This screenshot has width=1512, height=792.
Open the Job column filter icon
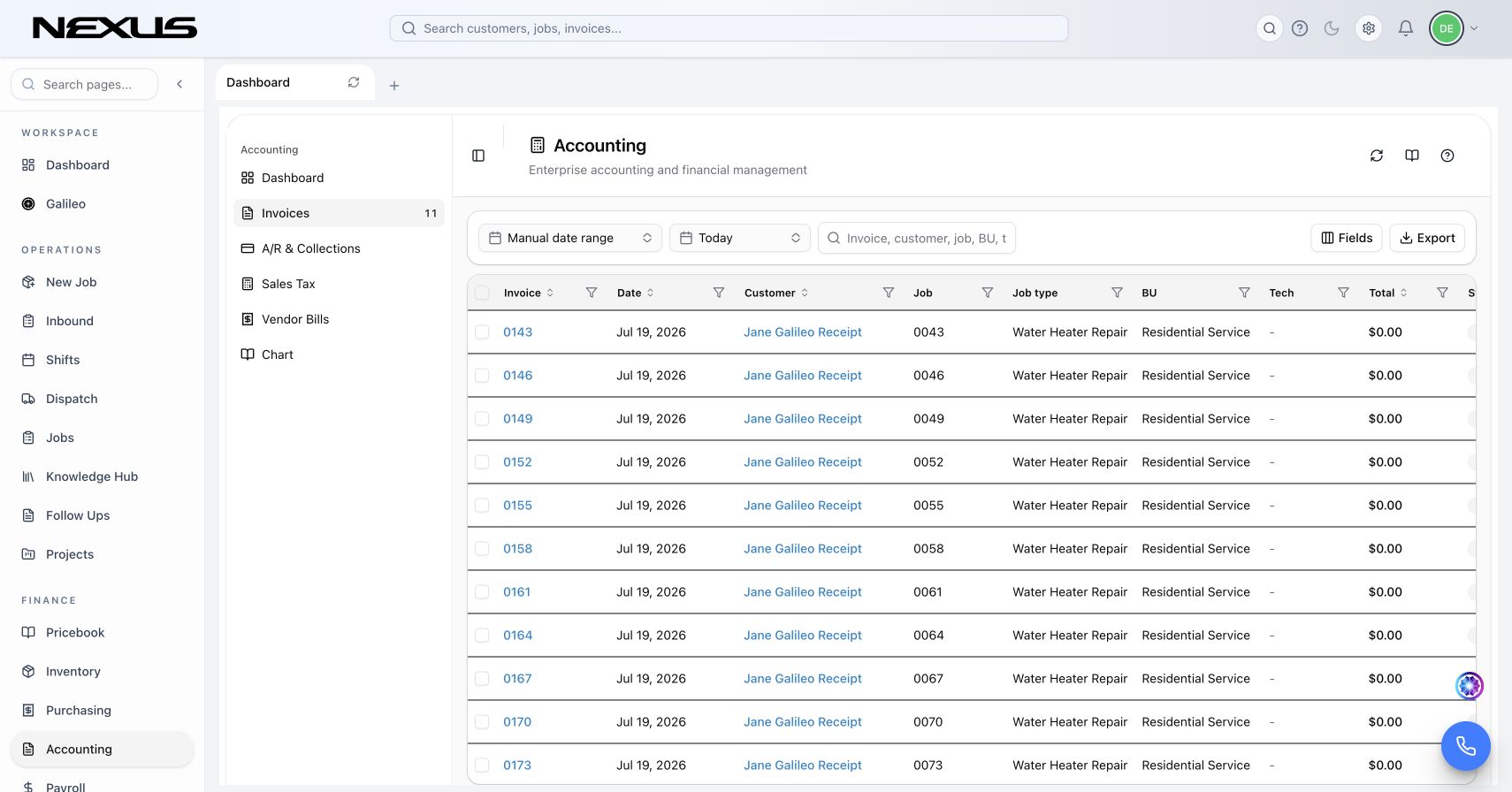988,293
